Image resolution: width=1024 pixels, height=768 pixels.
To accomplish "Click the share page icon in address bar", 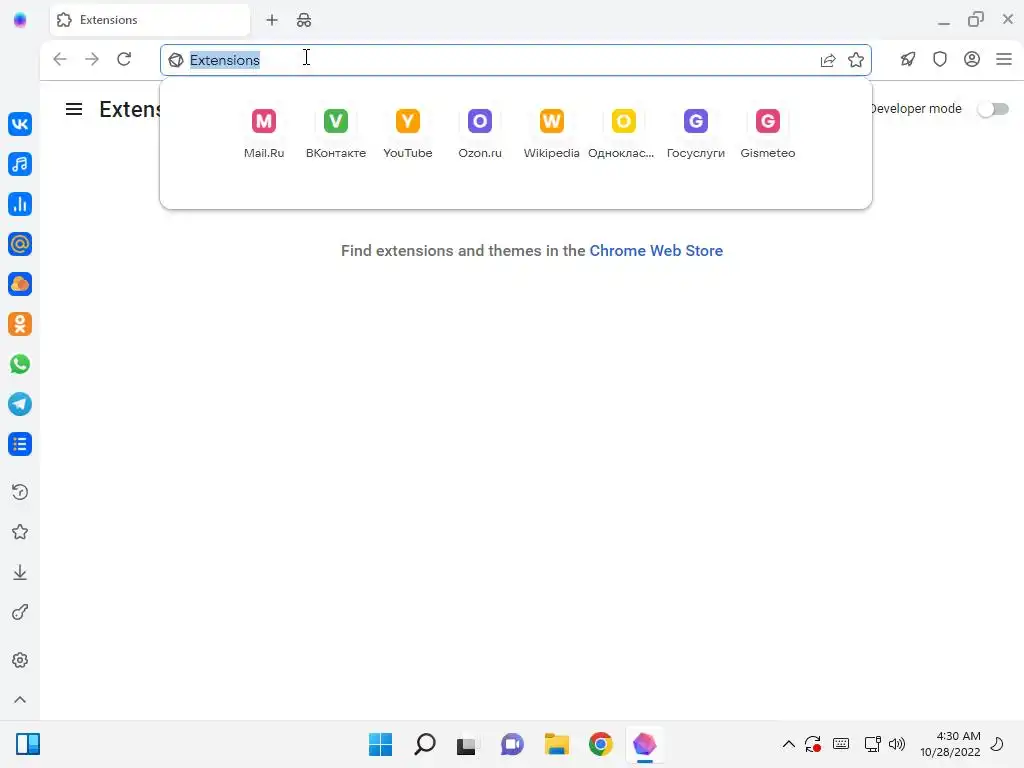I will pos(827,60).
